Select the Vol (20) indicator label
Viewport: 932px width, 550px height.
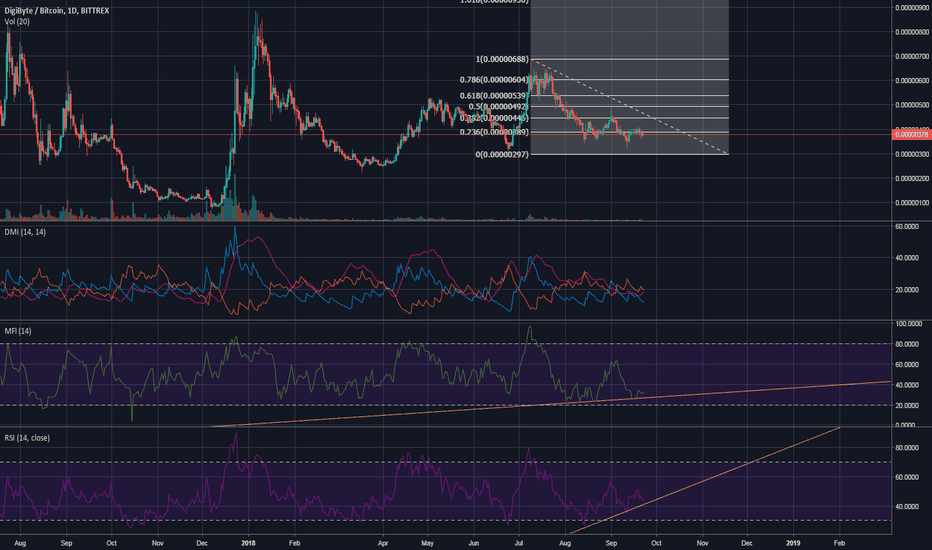coord(17,21)
